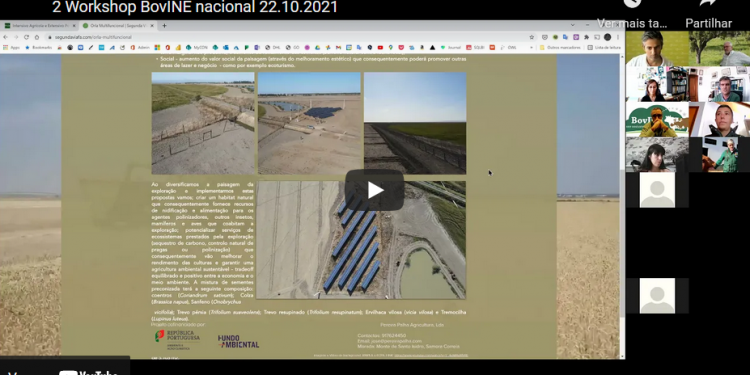Click the browser back arrow

click(6, 37)
